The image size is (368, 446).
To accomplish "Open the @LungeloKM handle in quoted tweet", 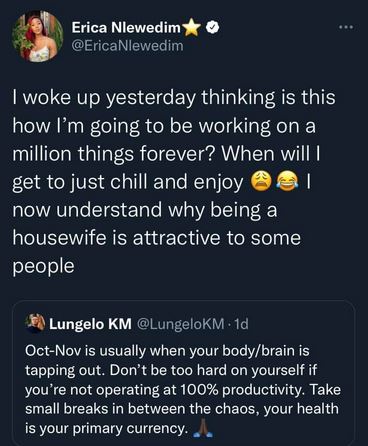I will pyautogui.click(x=180, y=324).
